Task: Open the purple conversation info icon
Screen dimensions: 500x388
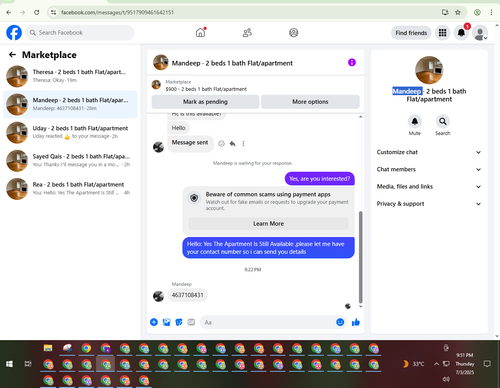Action: coord(352,62)
